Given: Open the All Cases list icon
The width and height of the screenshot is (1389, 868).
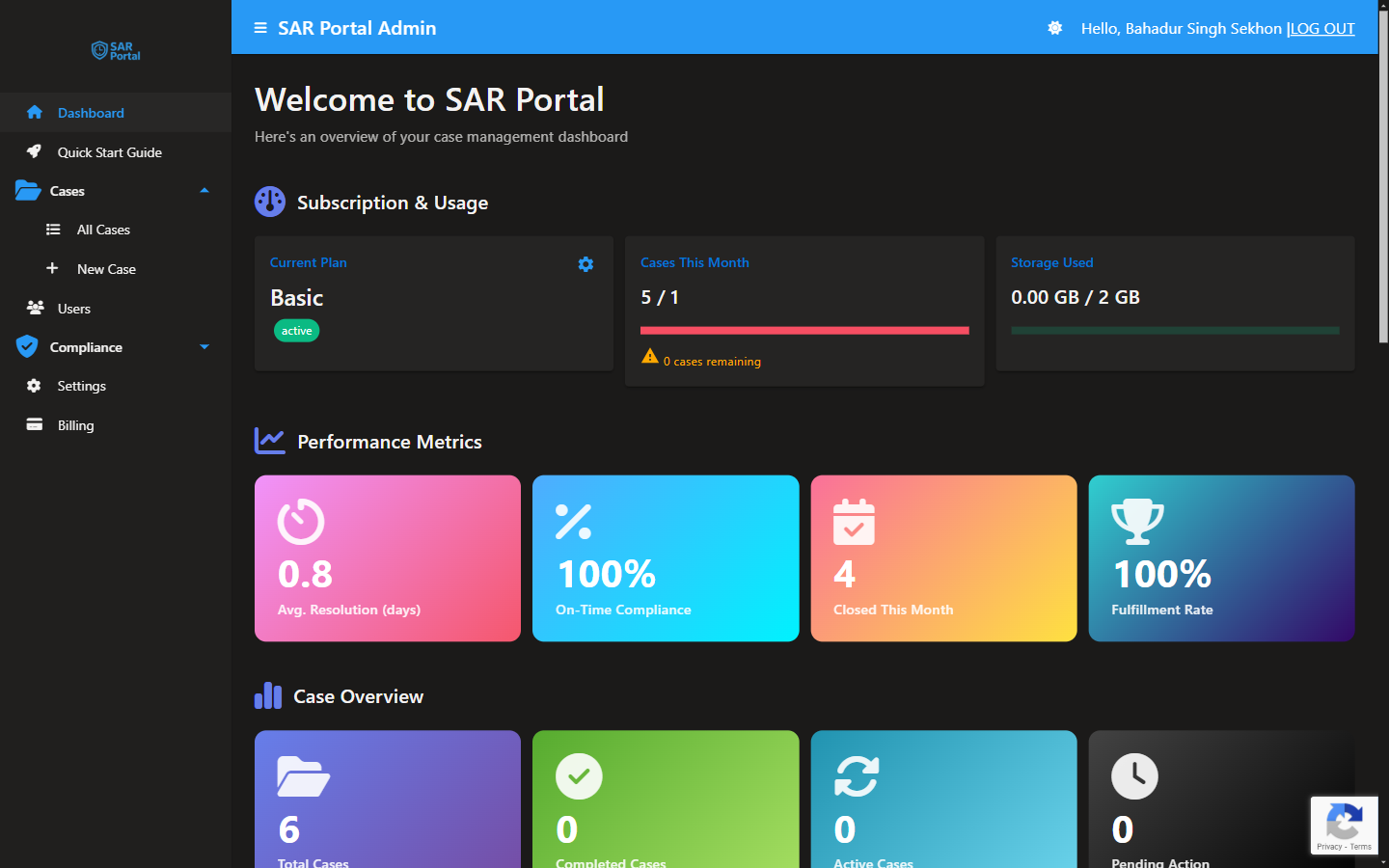Looking at the screenshot, I should tap(53, 230).
